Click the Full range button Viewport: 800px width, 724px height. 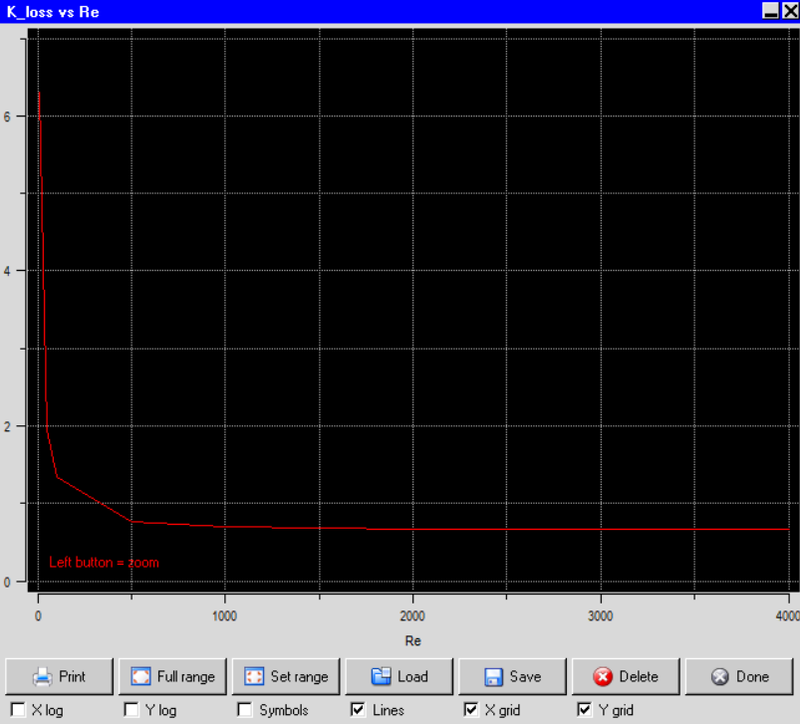click(172, 677)
